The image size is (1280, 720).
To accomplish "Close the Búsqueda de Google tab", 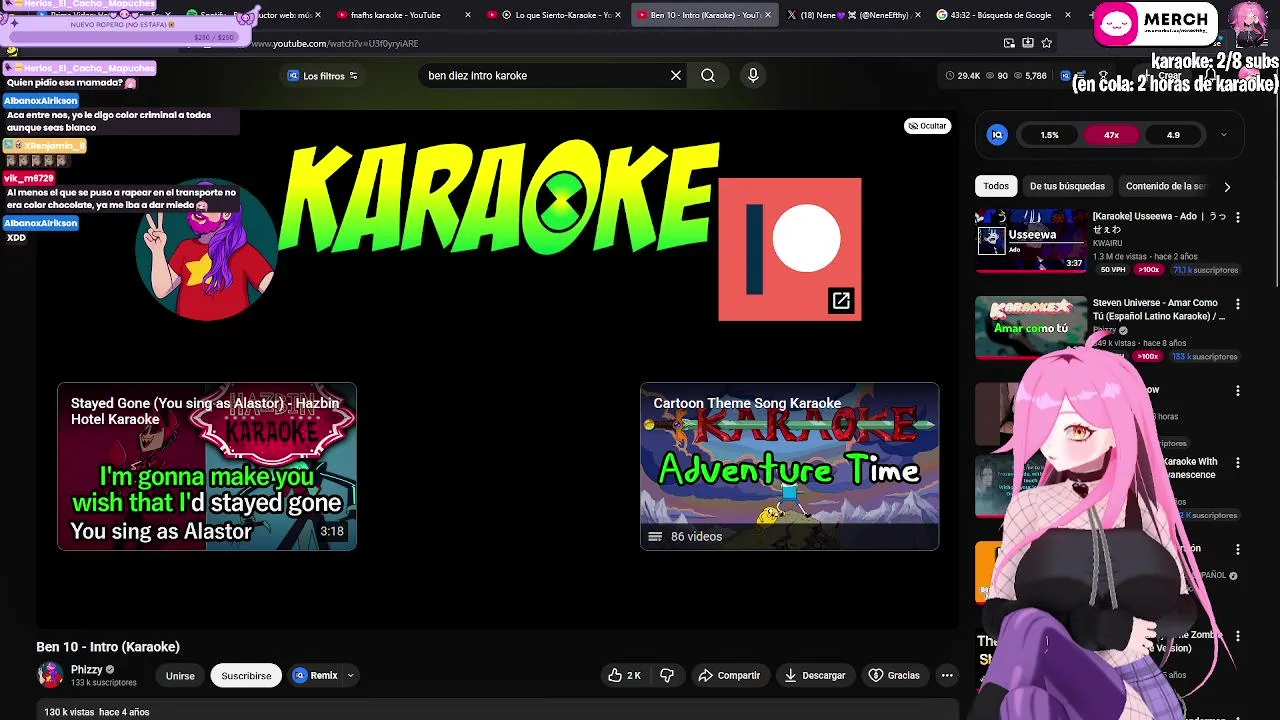I will coord(1068,15).
